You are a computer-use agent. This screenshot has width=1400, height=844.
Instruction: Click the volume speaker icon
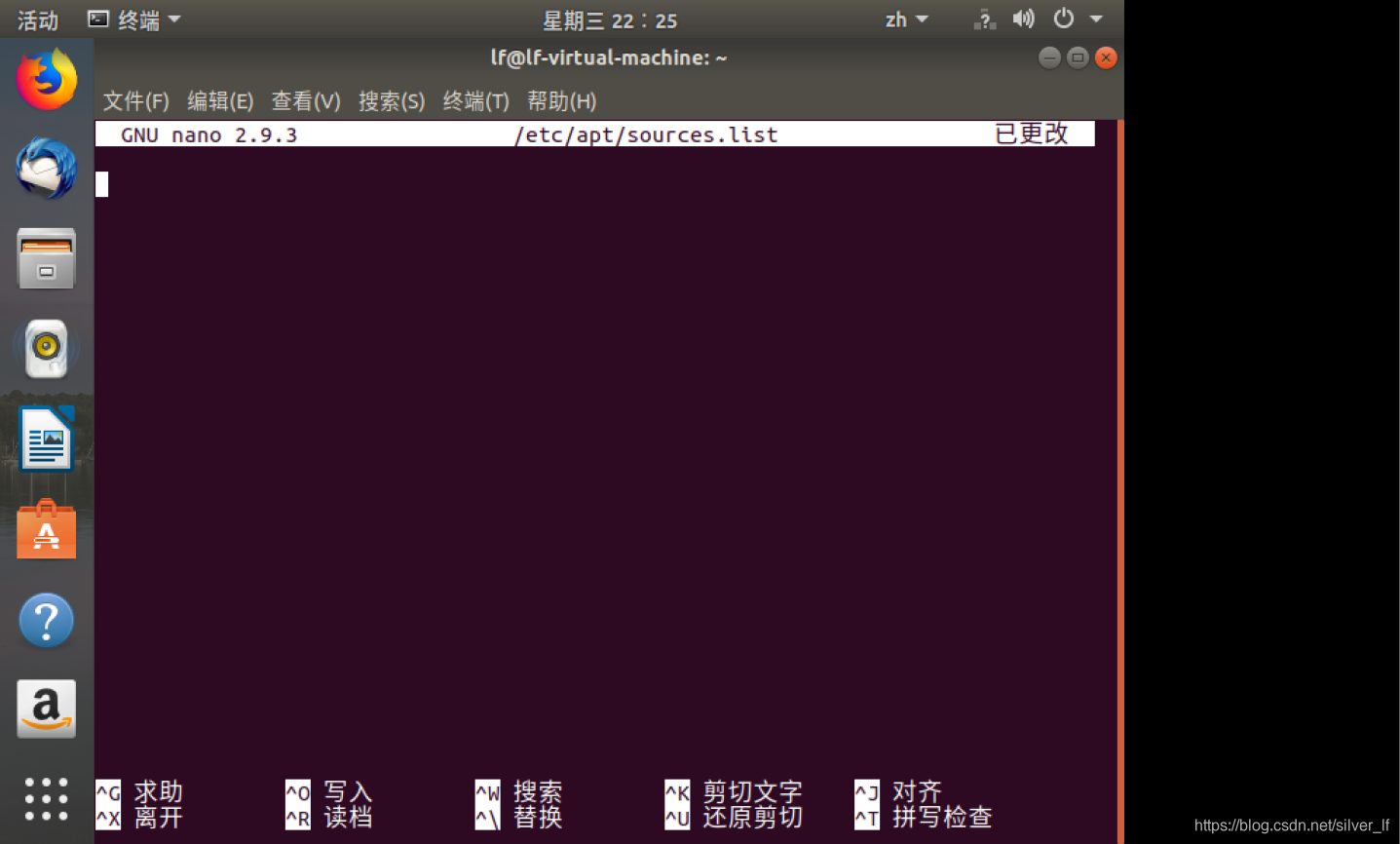click(1023, 19)
